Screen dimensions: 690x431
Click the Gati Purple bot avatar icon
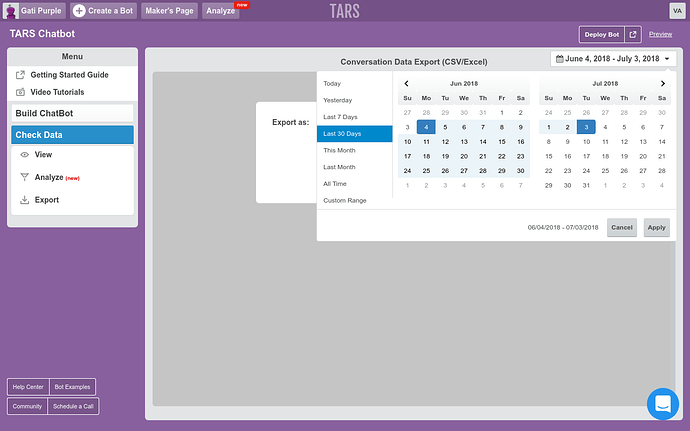click(11, 11)
